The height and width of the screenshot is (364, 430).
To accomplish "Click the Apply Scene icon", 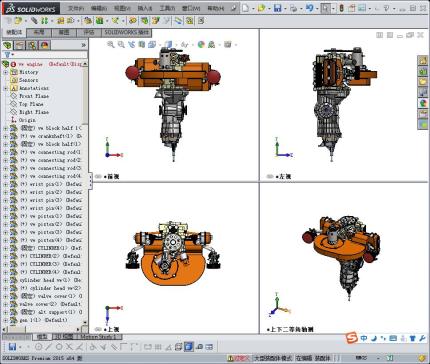I will click(211, 44).
